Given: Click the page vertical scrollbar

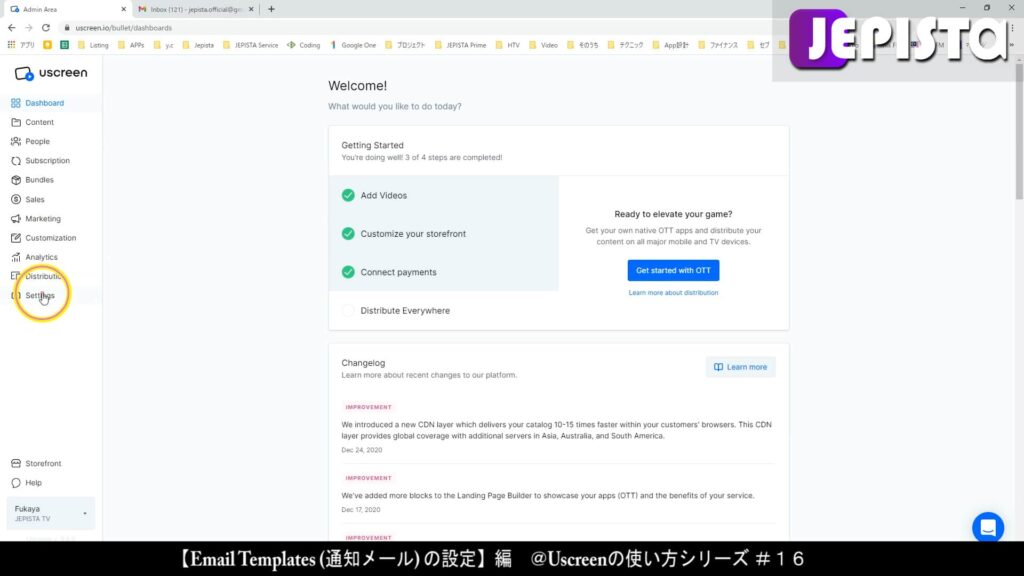Looking at the screenshot, I should tap(1019, 131).
